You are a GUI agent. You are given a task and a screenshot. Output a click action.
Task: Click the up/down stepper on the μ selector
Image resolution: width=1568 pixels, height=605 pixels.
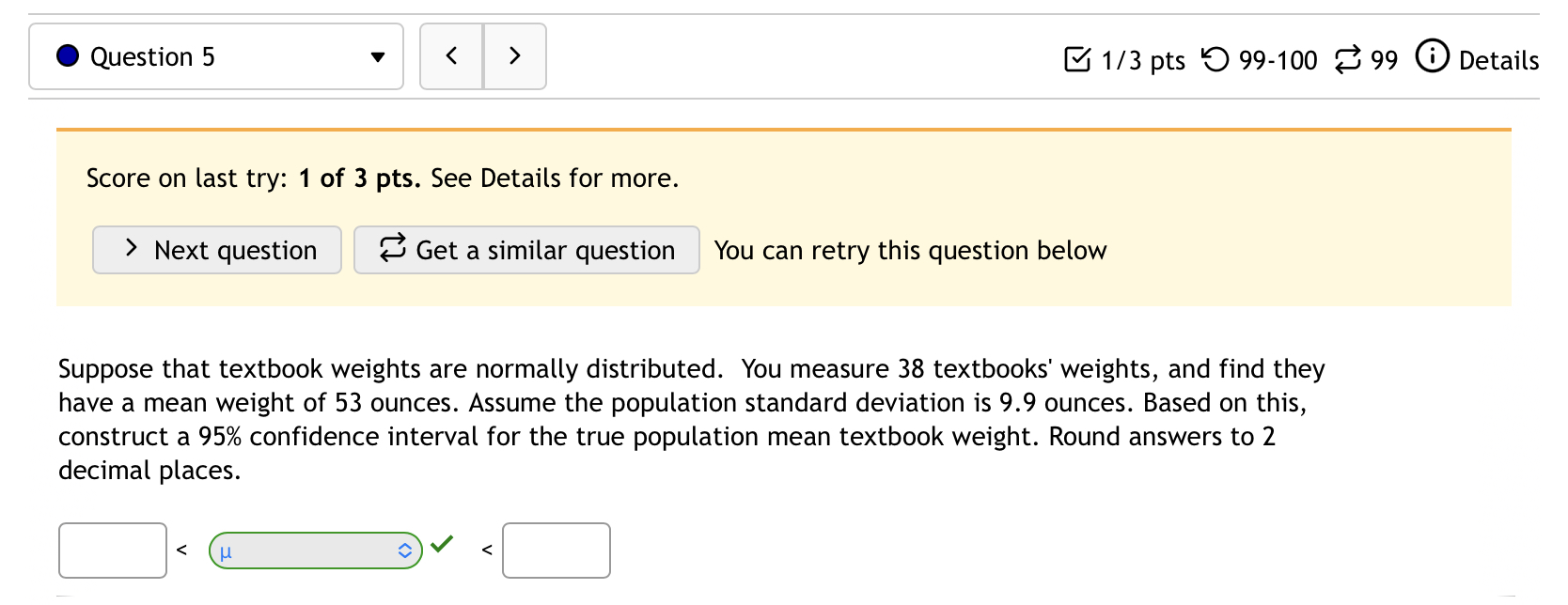[404, 551]
